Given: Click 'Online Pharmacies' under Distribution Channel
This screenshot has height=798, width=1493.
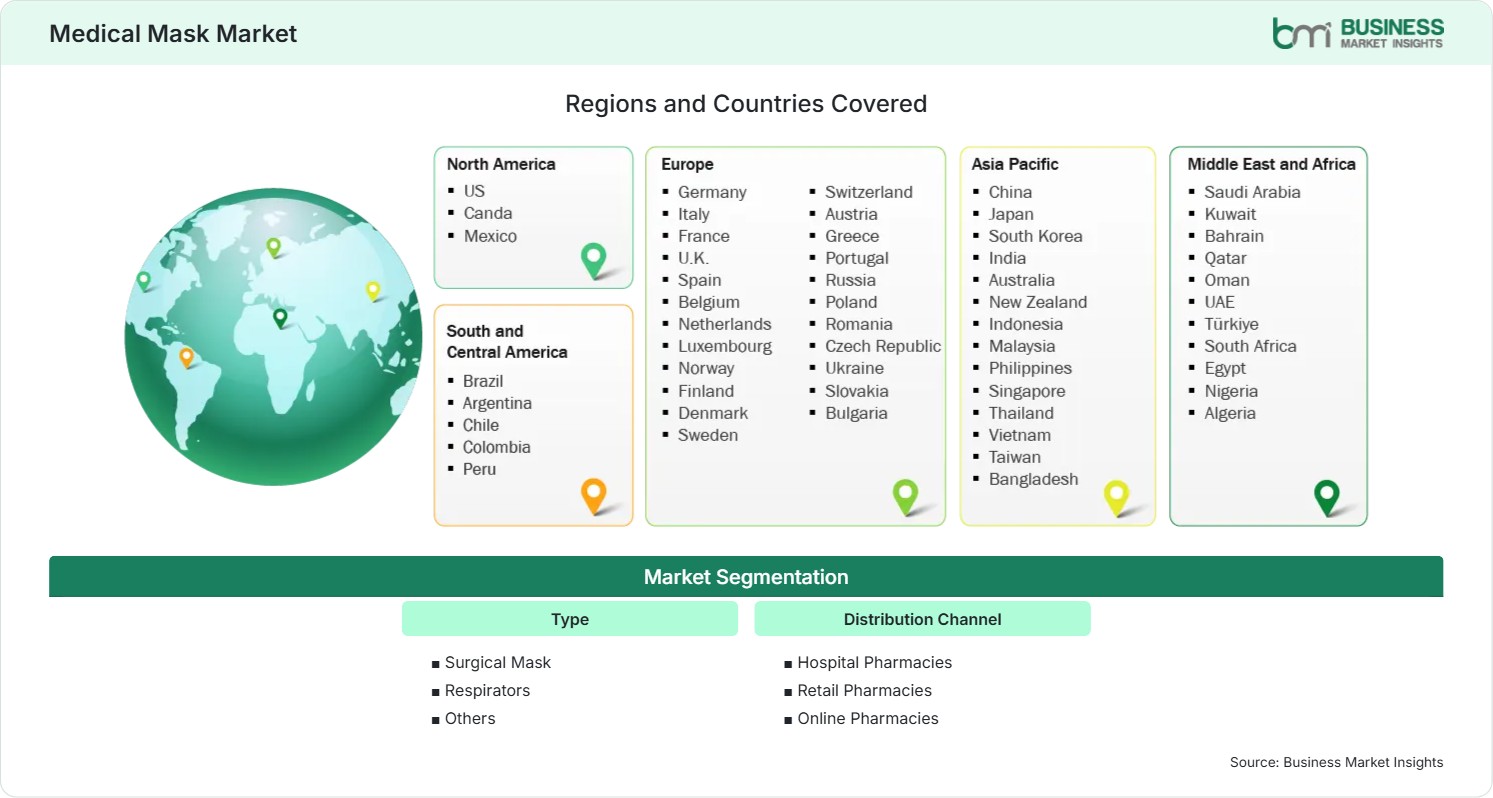Looking at the screenshot, I should click(868, 718).
